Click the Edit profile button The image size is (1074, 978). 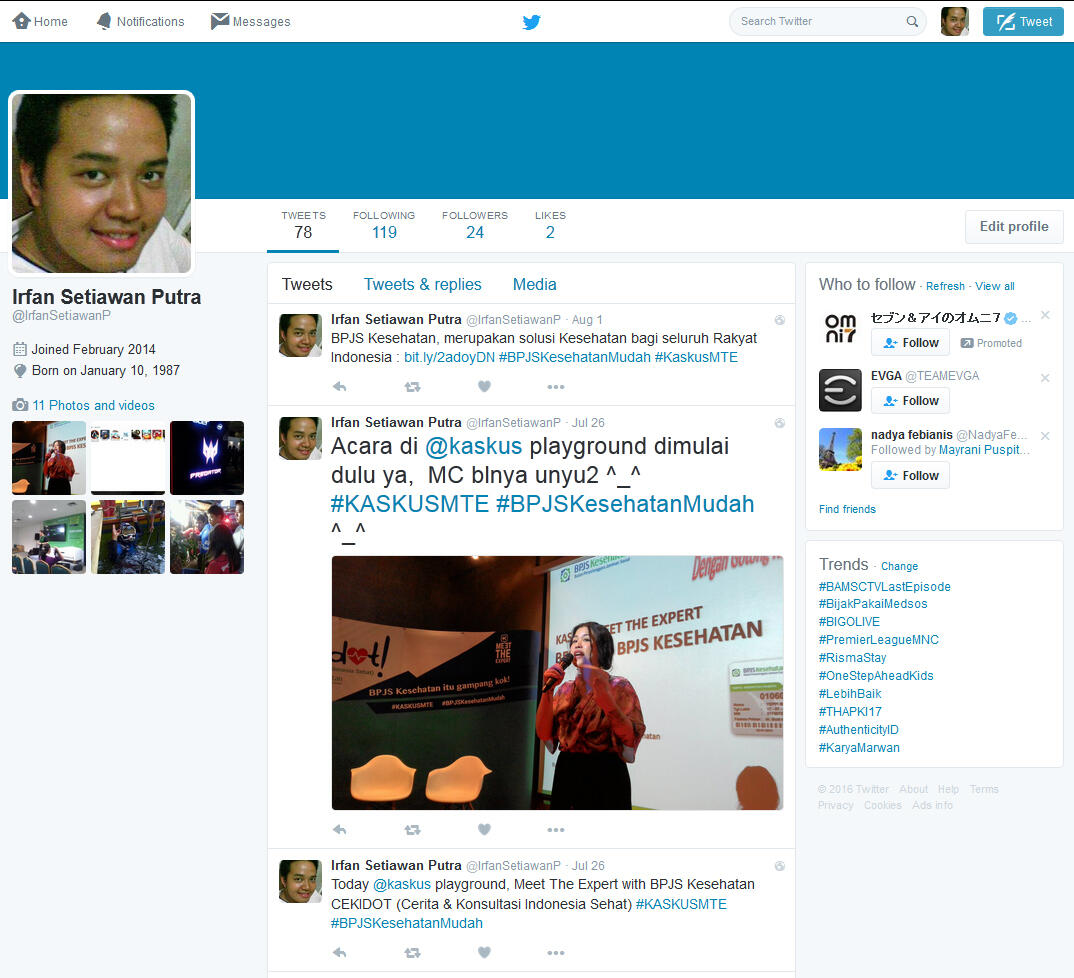pyautogui.click(x=1013, y=226)
